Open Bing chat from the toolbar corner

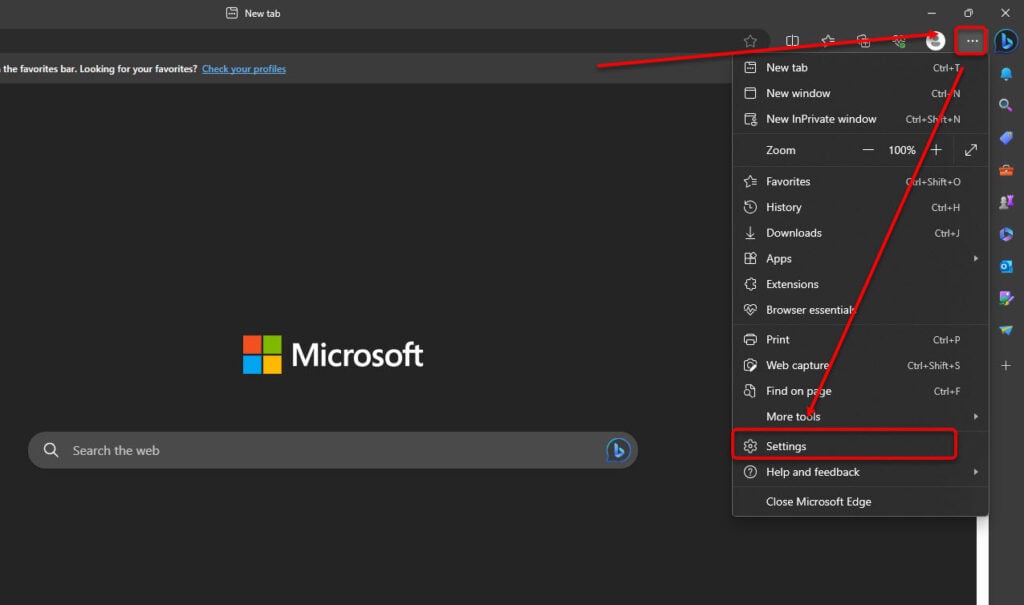[1006, 41]
